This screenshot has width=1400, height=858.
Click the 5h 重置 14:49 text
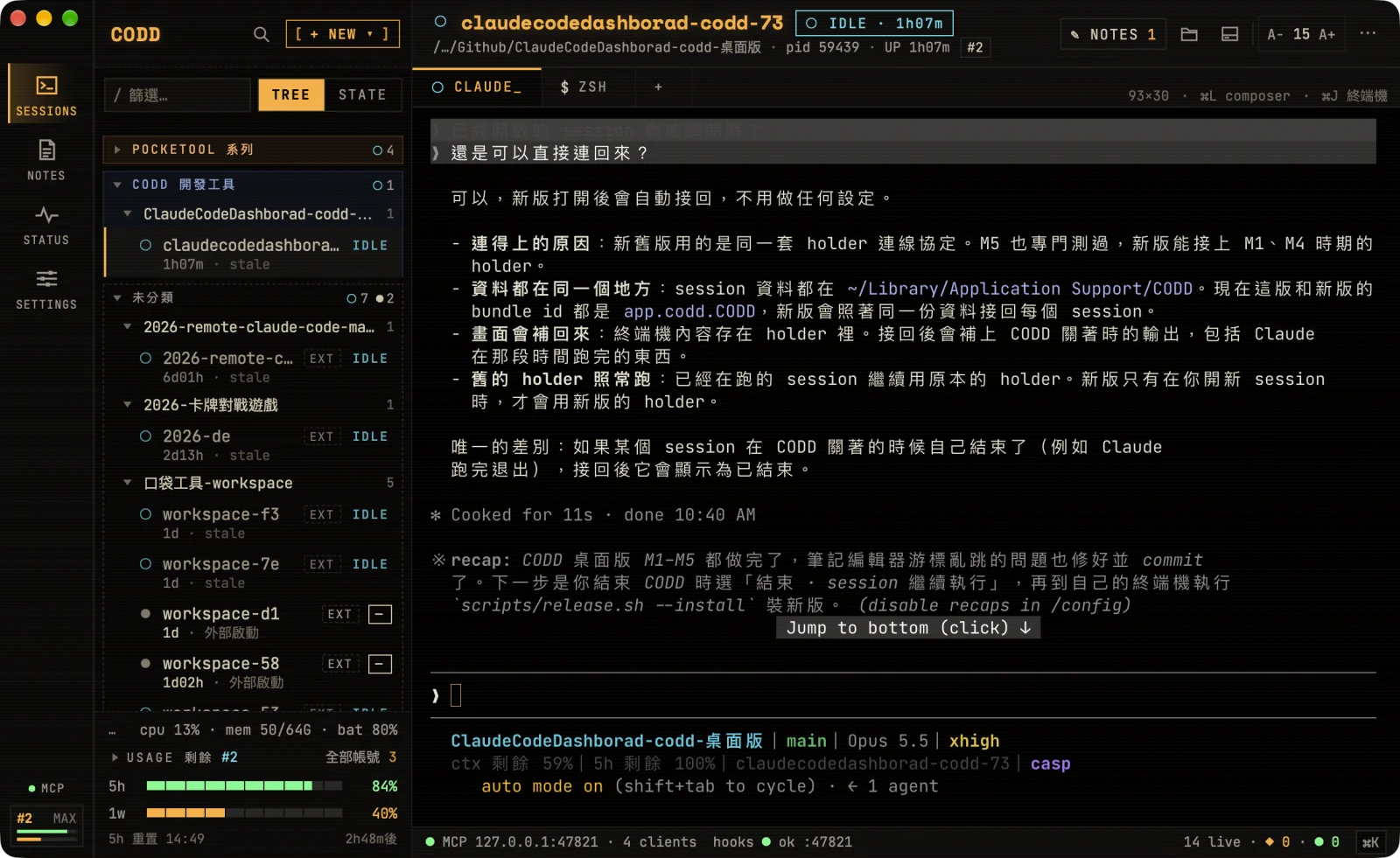click(x=157, y=839)
